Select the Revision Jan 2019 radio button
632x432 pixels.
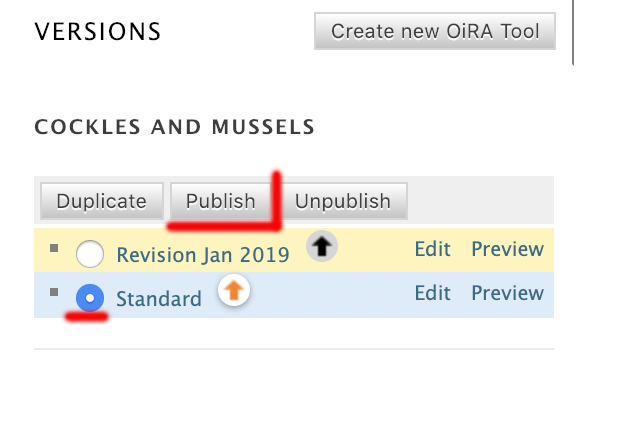point(90,254)
